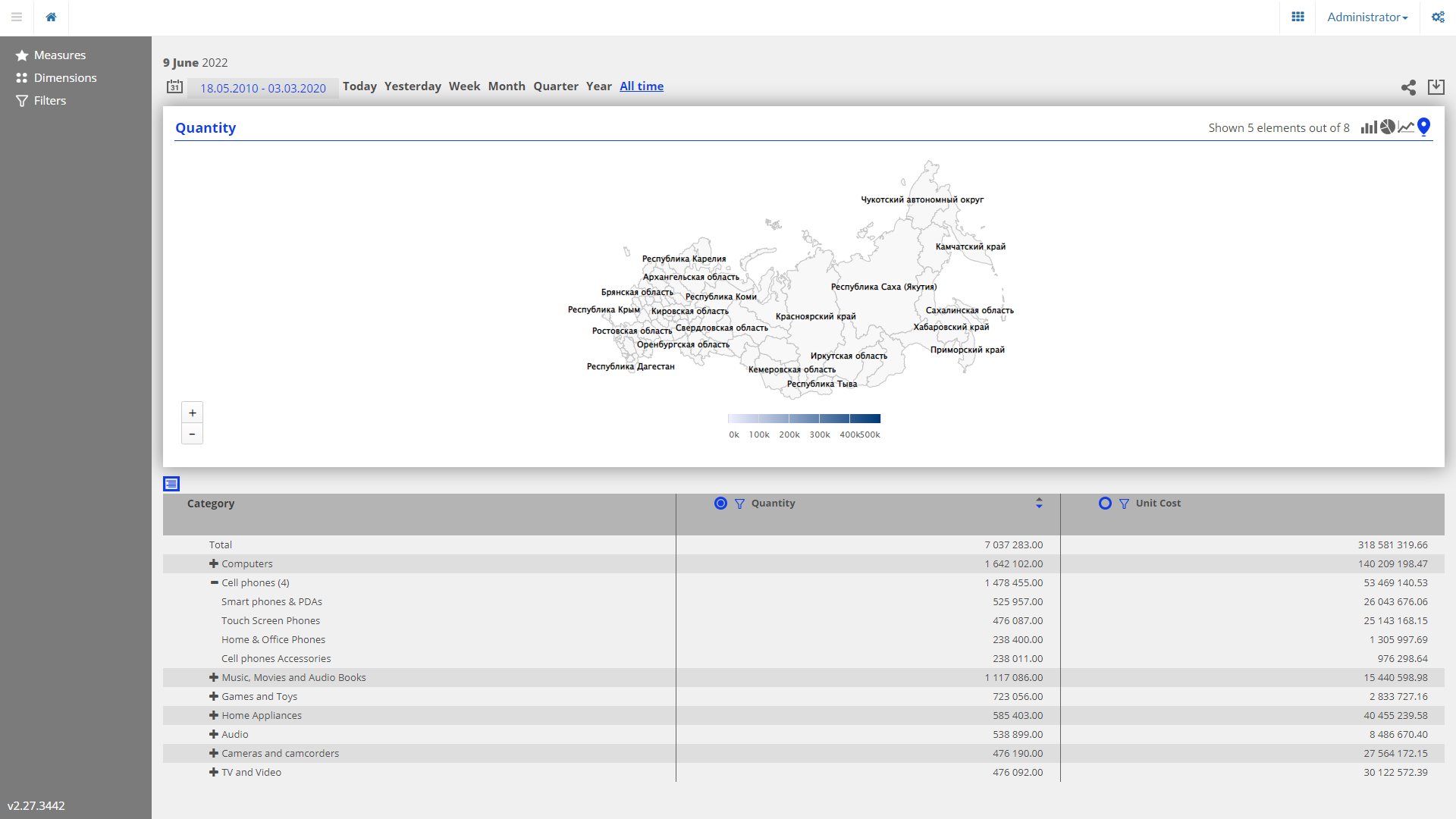The image size is (1456, 819).
Task: Select the Quarter time period
Action: [x=555, y=86]
